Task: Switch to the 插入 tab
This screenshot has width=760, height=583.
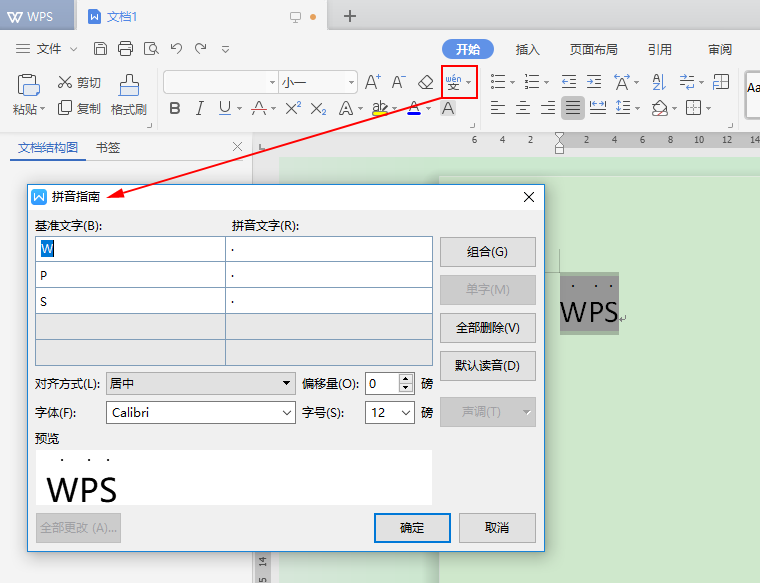Action: tap(527, 49)
